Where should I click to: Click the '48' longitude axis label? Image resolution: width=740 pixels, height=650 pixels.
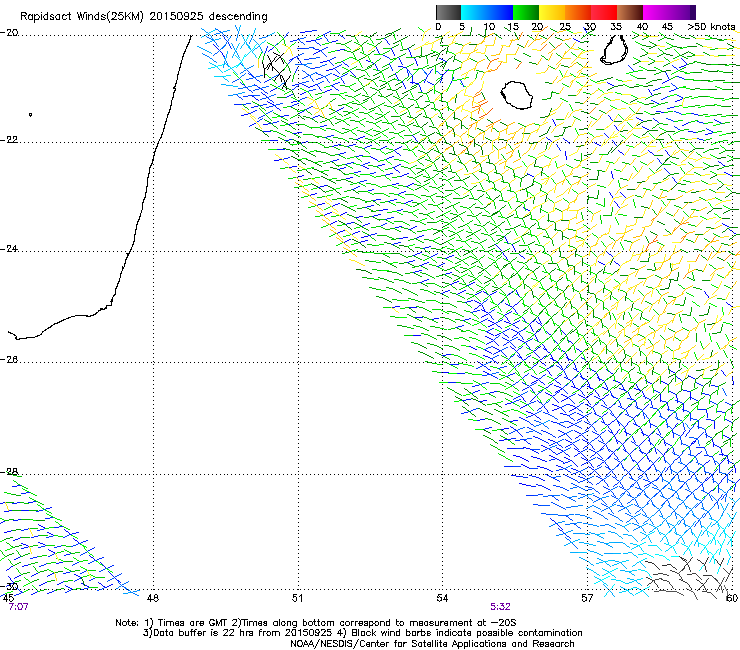152,598
